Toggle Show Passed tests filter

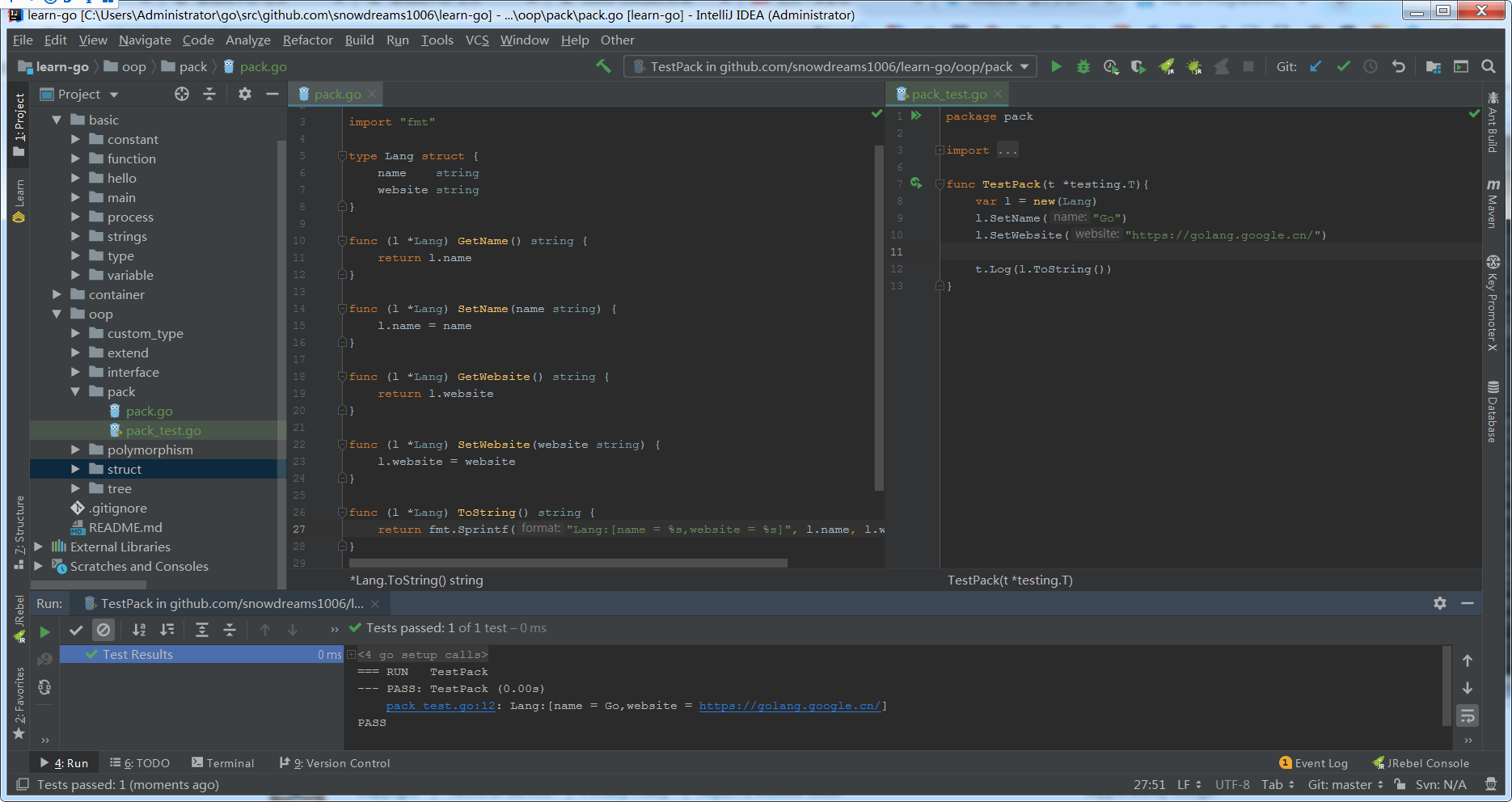pyautogui.click(x=76, y=630)
